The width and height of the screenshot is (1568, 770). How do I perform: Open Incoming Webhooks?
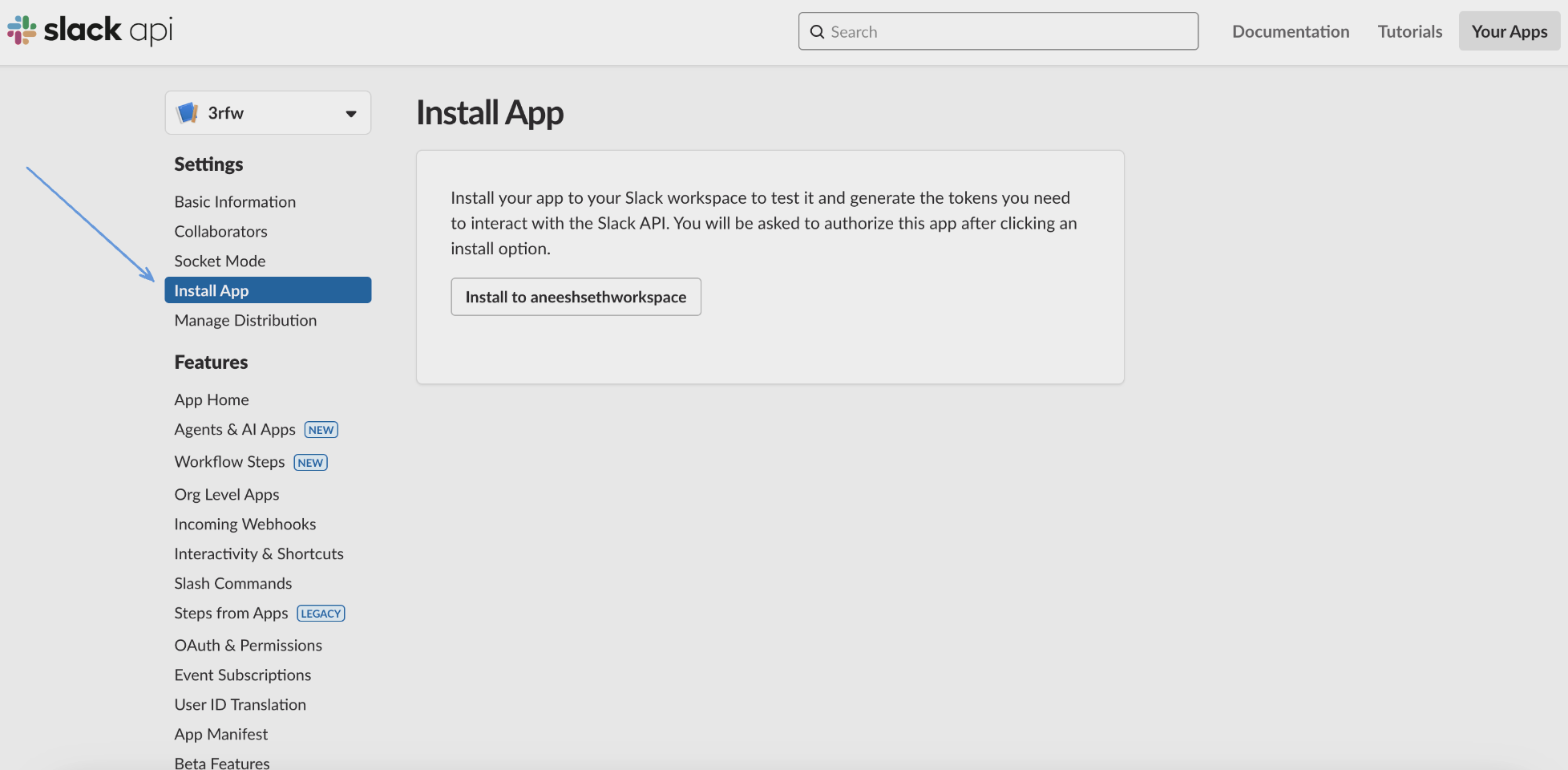pos(244,525)
